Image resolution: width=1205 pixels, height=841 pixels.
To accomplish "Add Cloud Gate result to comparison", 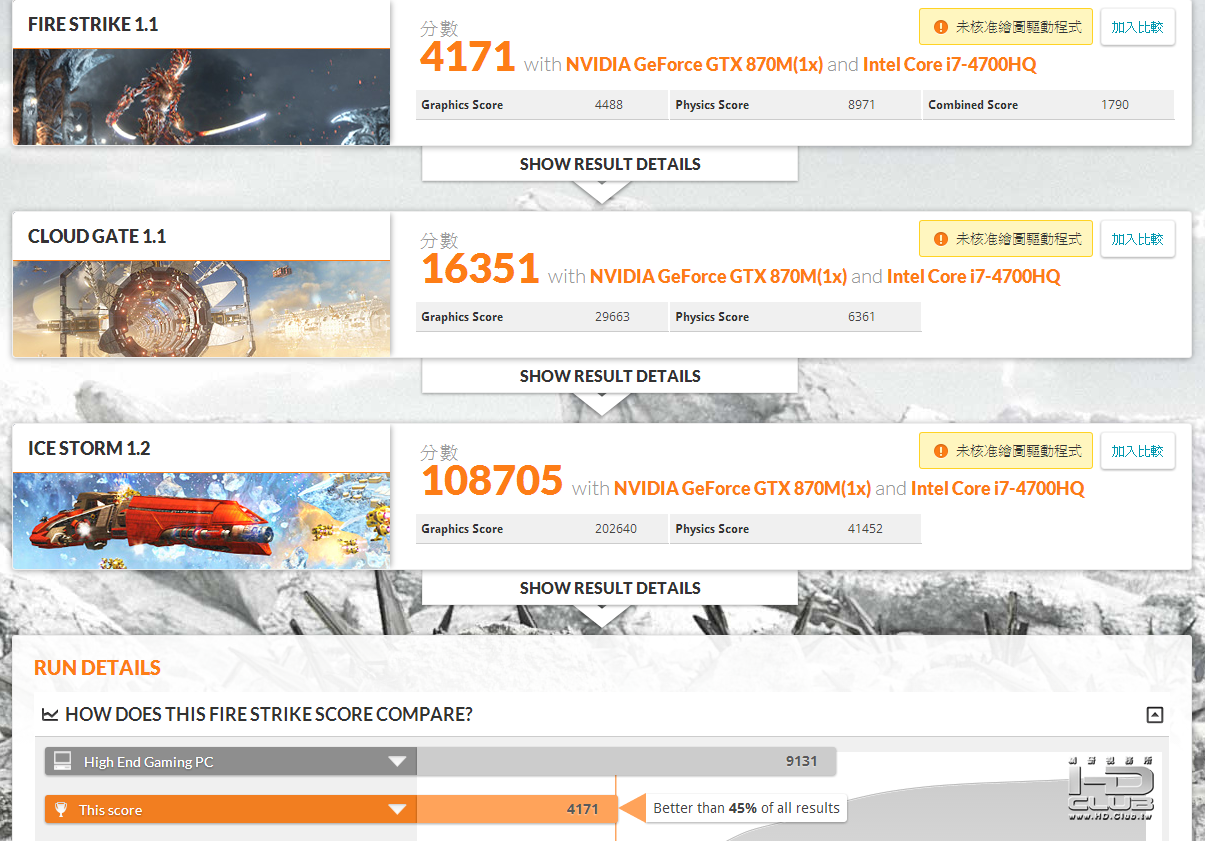I will 1137,239.
